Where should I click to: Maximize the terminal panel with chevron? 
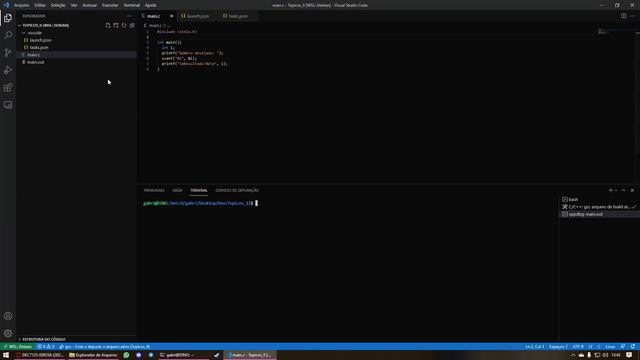coord(624,190)
